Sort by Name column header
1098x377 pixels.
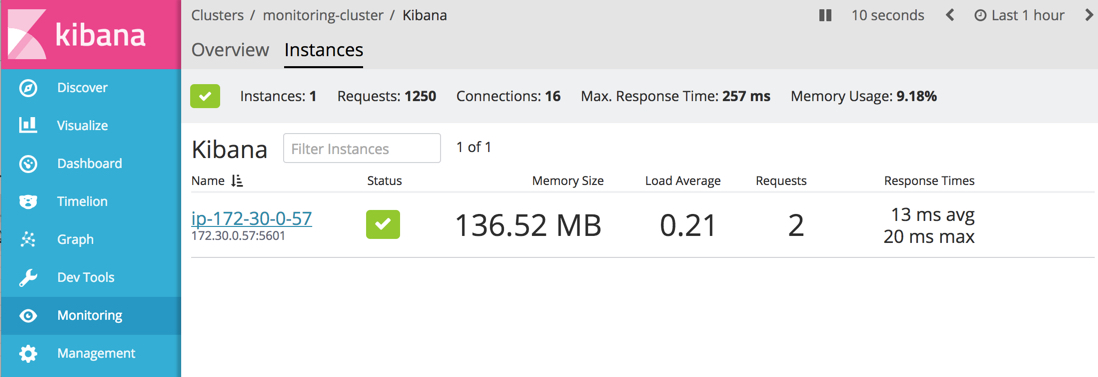click(x=208, y=181)
